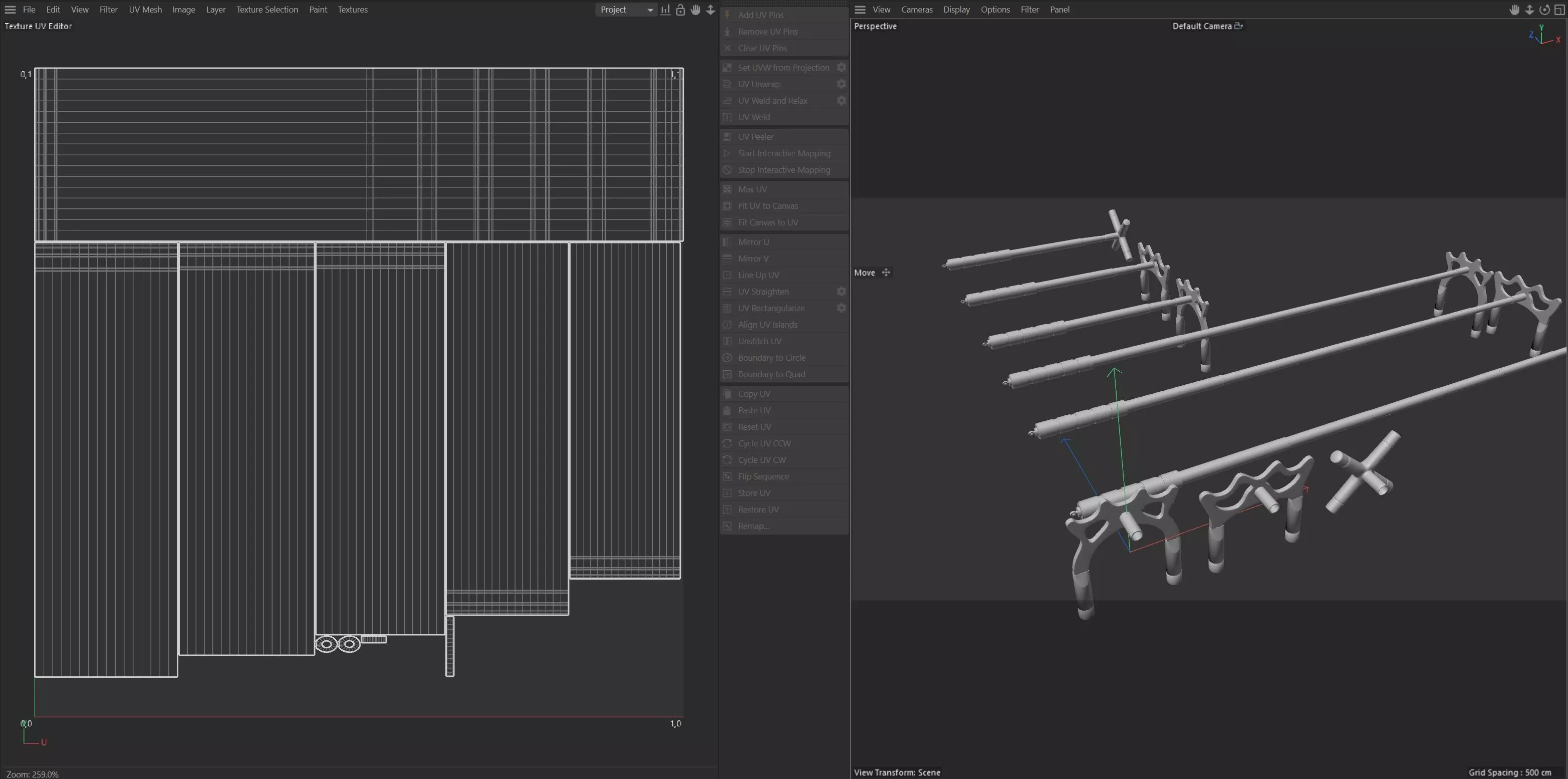Screen dimensions: 1568x779
Task: Click the UV editor zoom arrows icon
Action: (x=710, y=10)
